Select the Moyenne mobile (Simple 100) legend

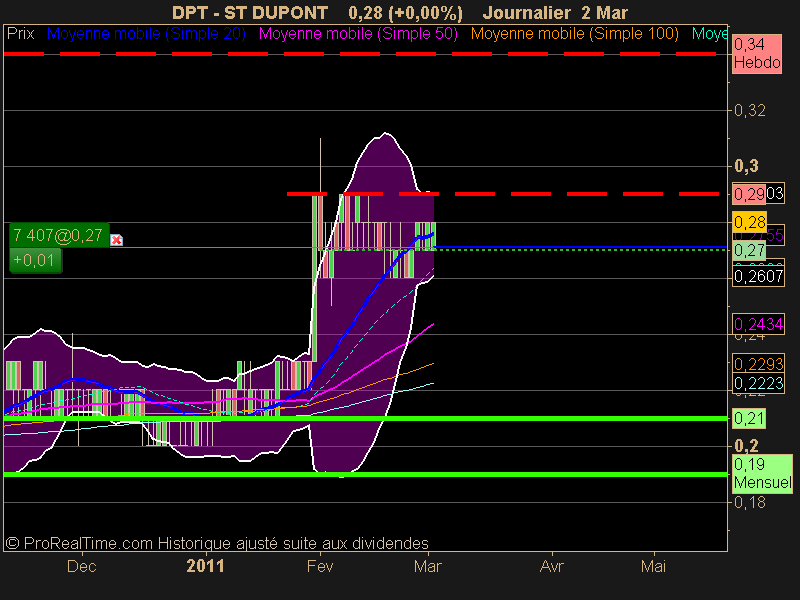pos(574,34)
